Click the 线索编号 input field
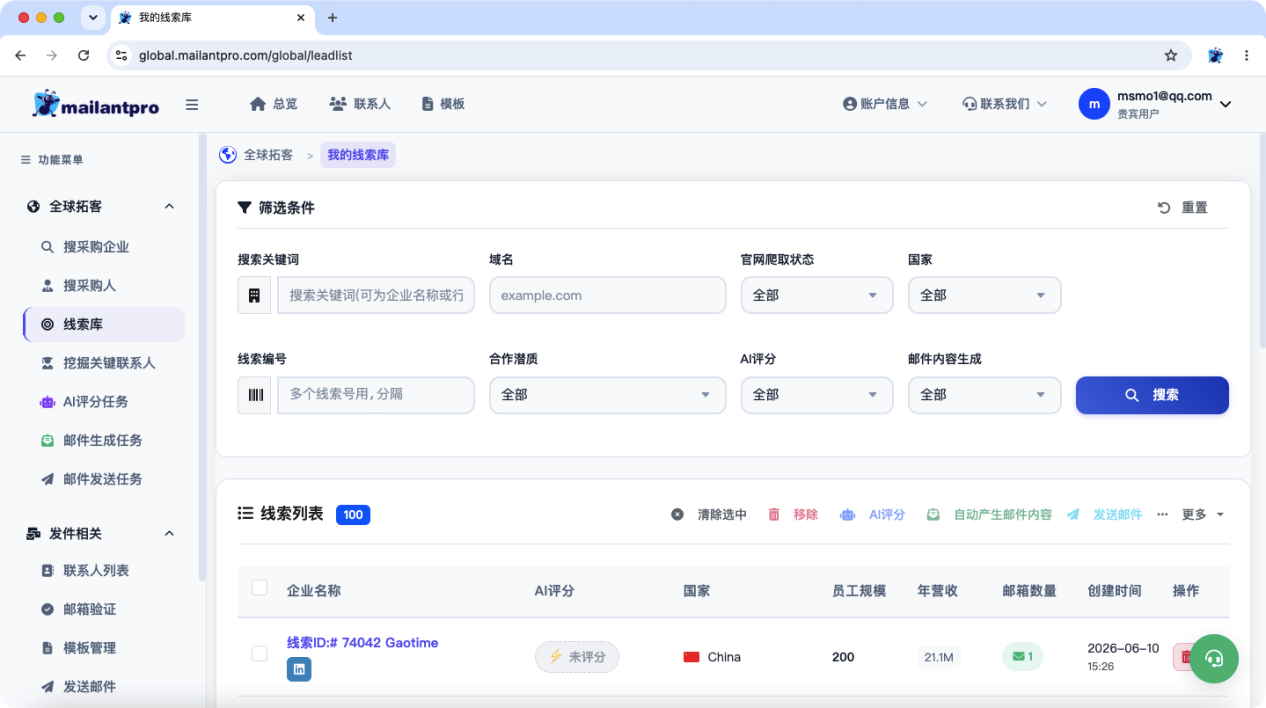This screenshot has width=1266, height=708. pos(376,395)
